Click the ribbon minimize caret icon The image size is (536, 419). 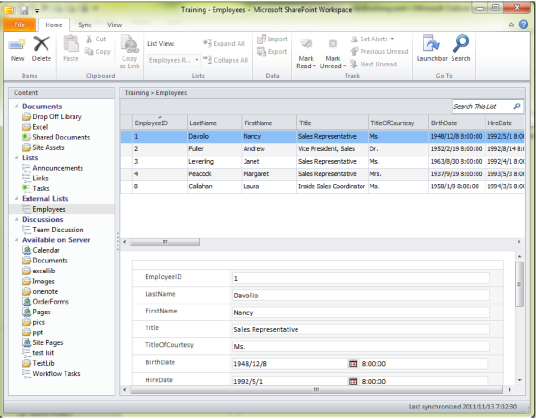point(511,25)
